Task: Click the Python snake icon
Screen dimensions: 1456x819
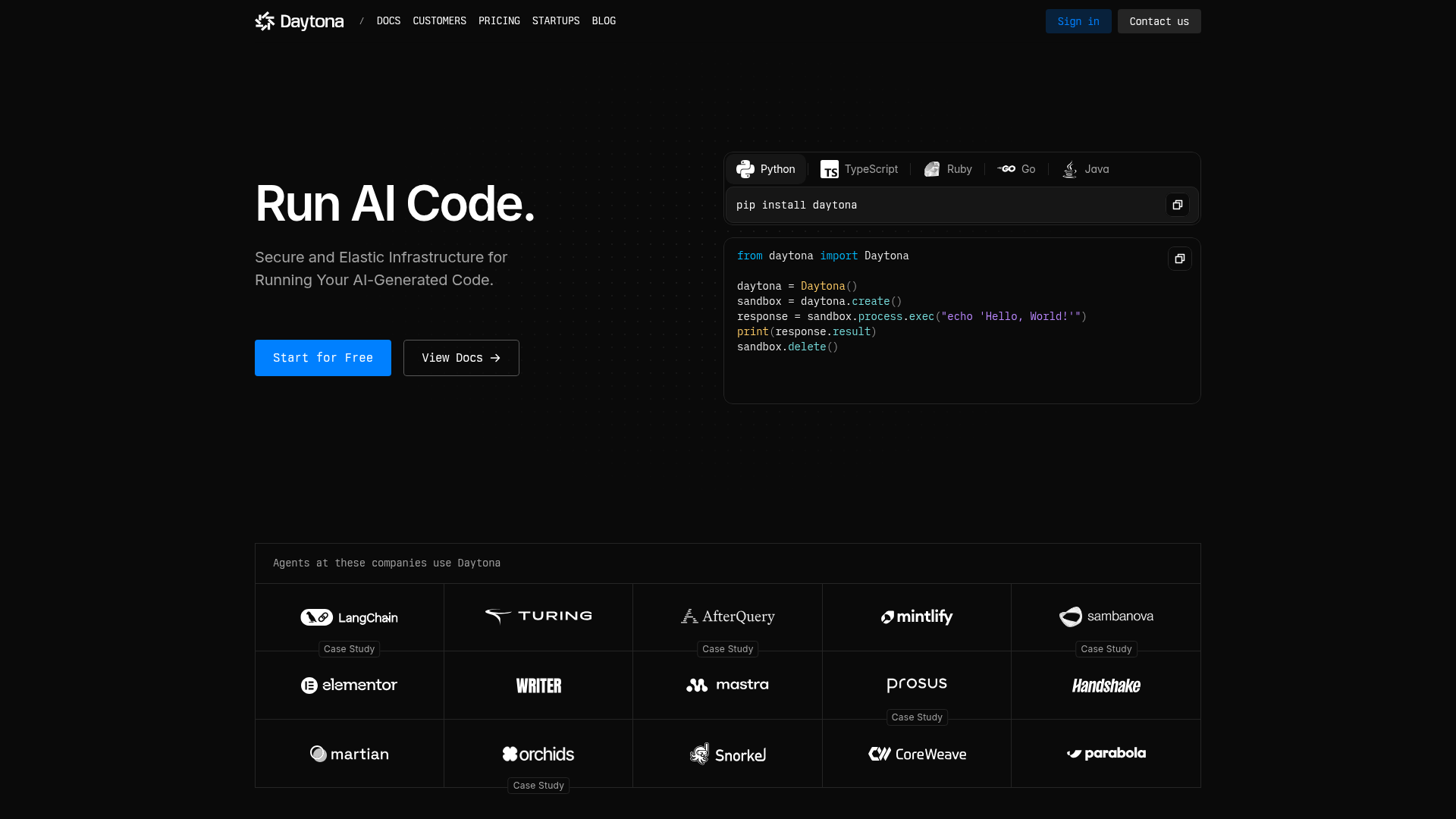Action: click(x=745, y=169)
